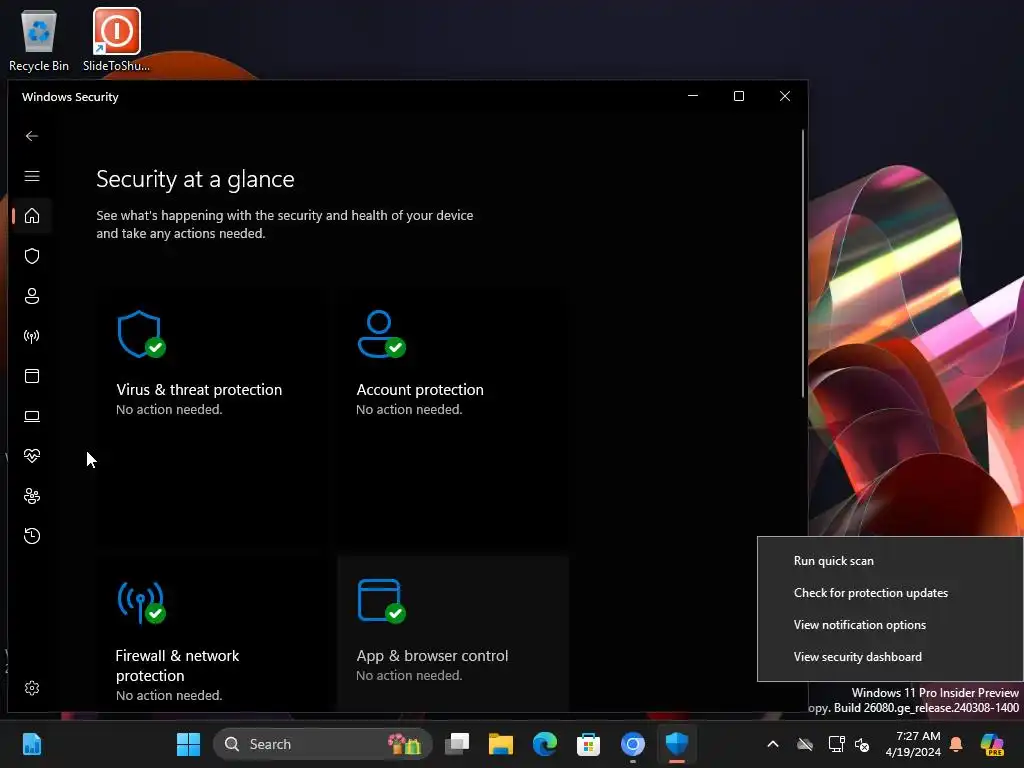Screen dimensions: 1024x768
Task: Click the Virus & threat protection shield tile icon
Action: (x=141, y=334)
